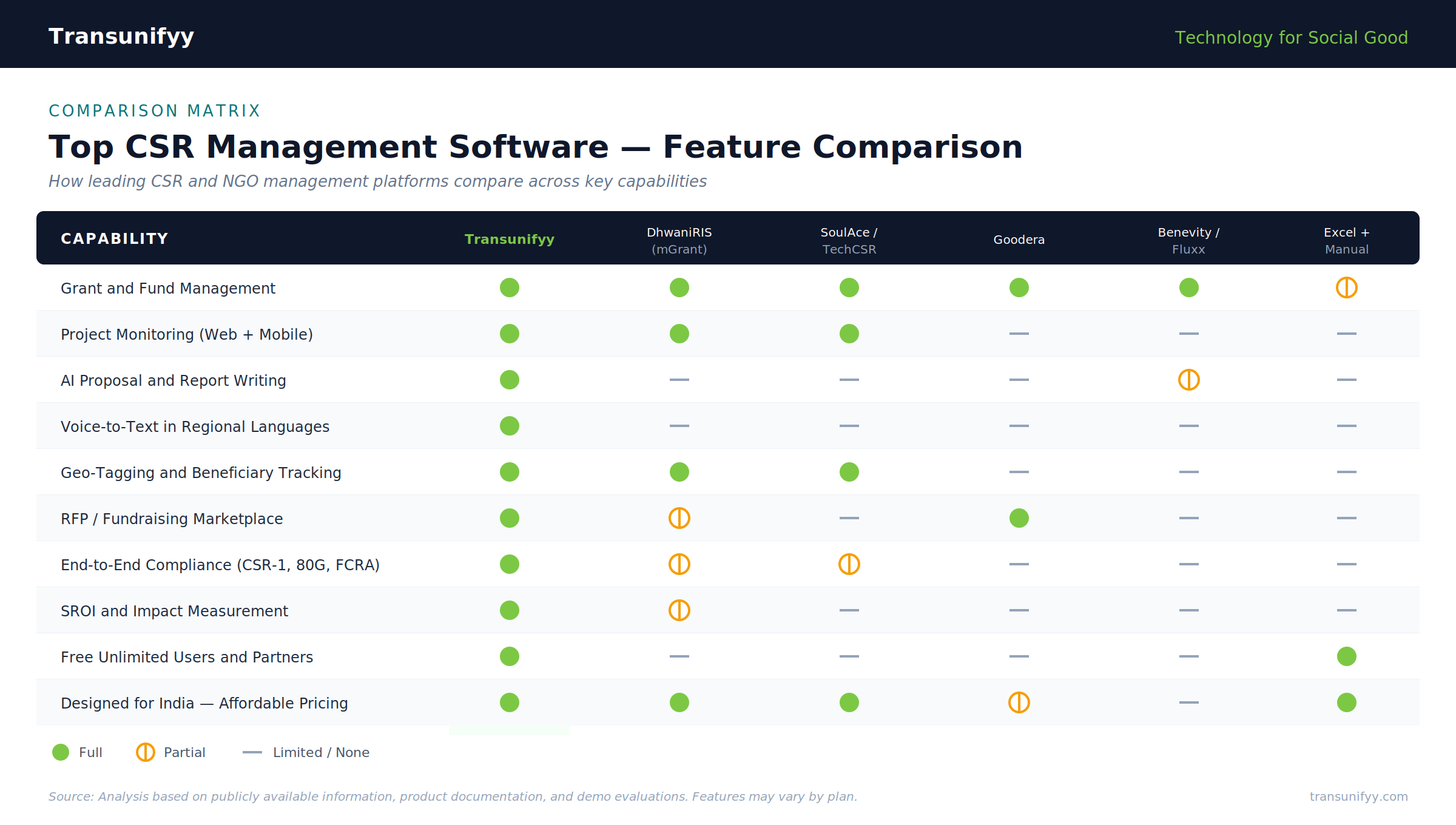Click the Source analysis footnote text
This screenshot has height=825, width=1456.
pyautogui.click(x=453, y=796)
